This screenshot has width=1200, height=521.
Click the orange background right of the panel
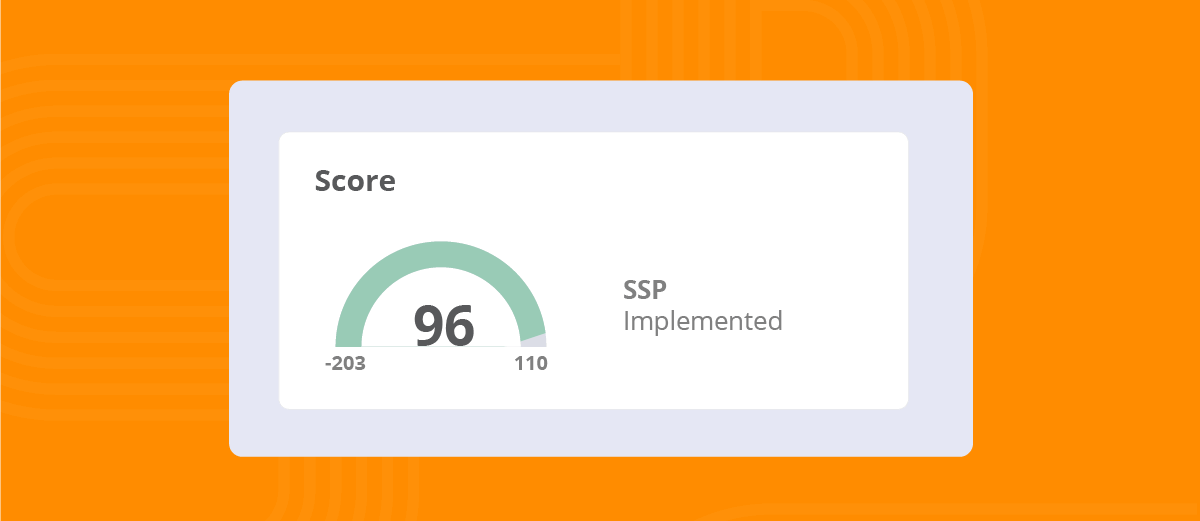[1085, 260]
